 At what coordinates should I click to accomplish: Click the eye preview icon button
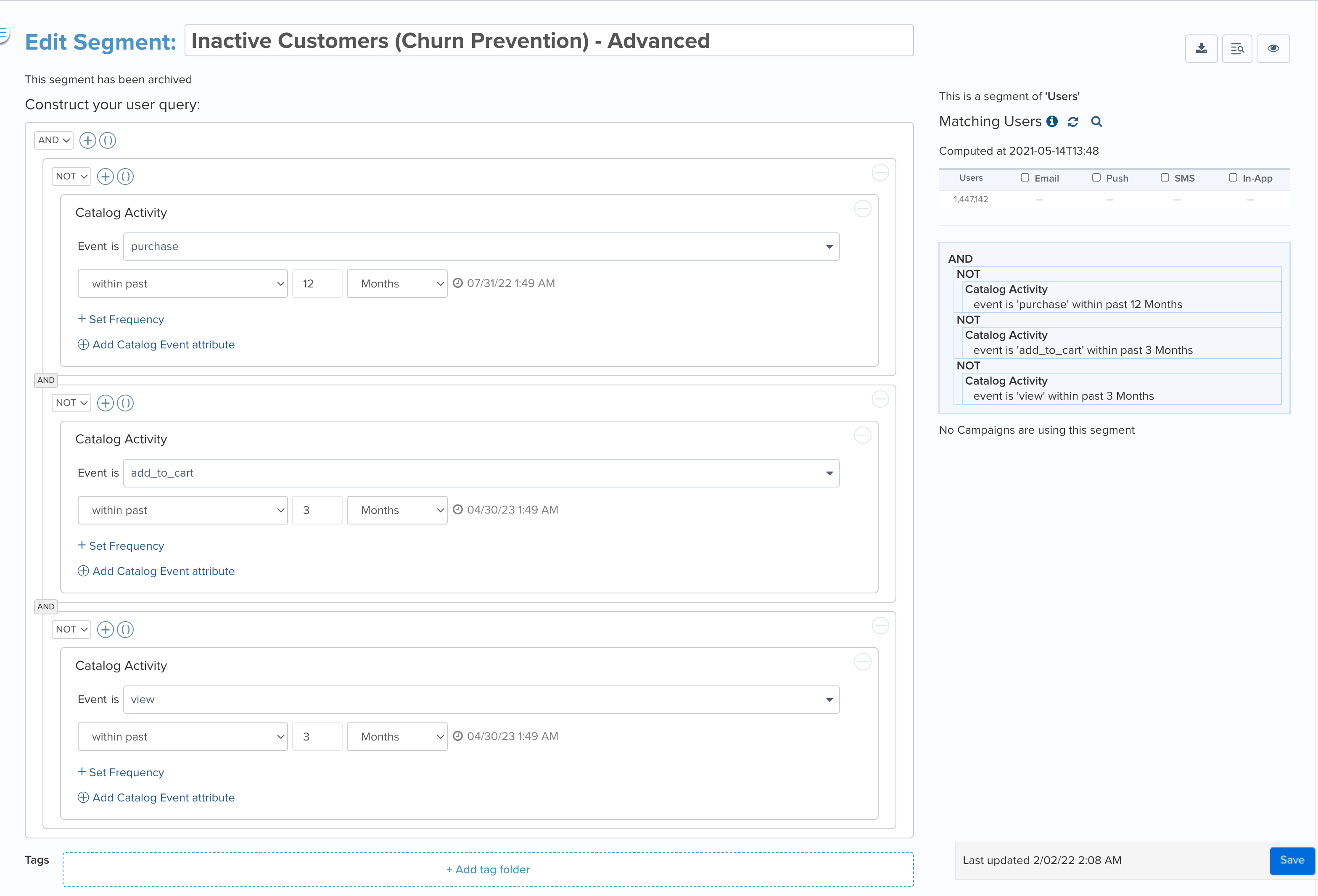coord(1273,49)
